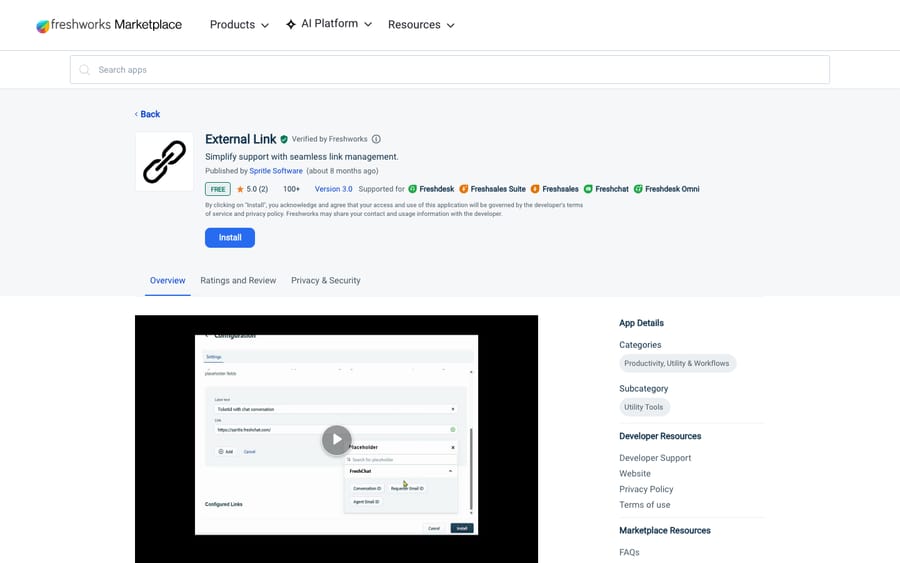Screen dimensions: 900x563
Task: Open the Resources dropdown
Action: 421,25
